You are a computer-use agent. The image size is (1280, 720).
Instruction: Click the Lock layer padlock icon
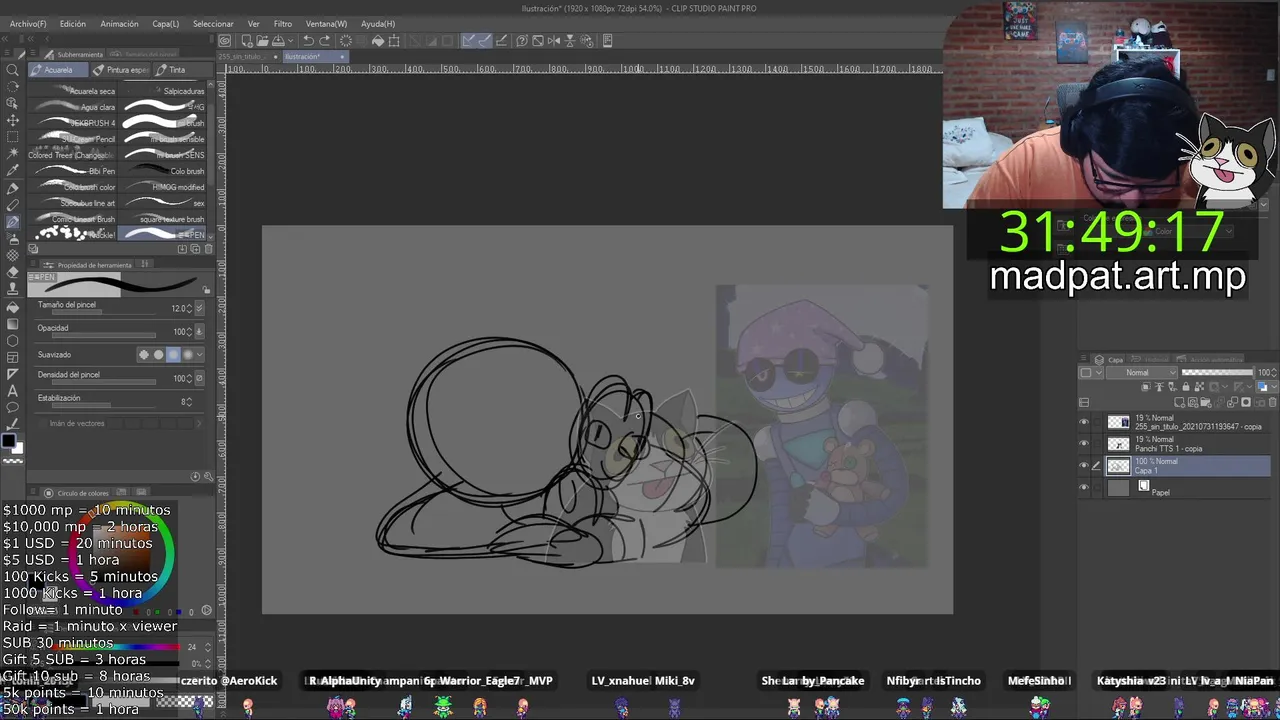[x=1186, y=387]
